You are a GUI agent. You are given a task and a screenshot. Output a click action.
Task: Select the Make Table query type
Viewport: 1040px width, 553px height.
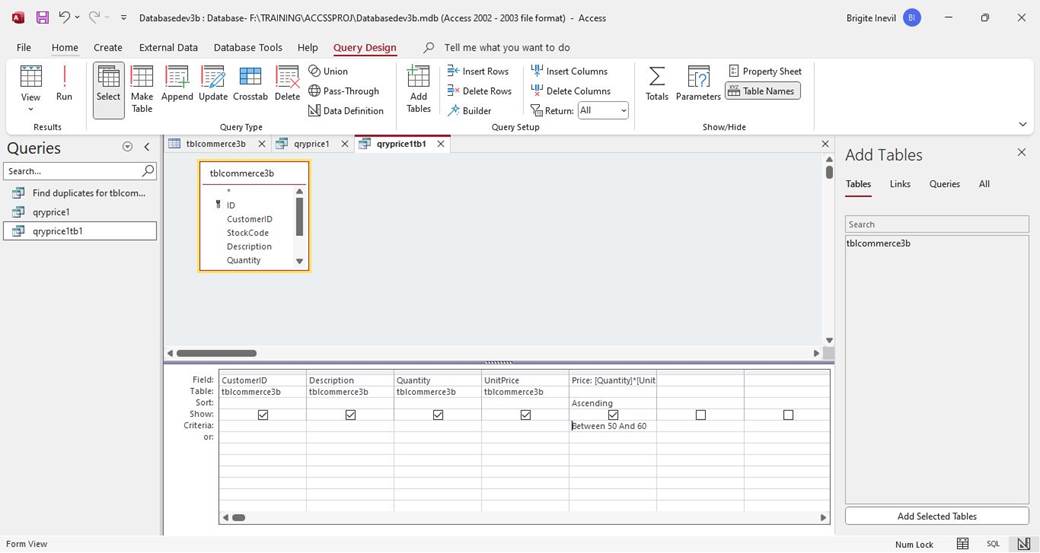tap(142, 88)
